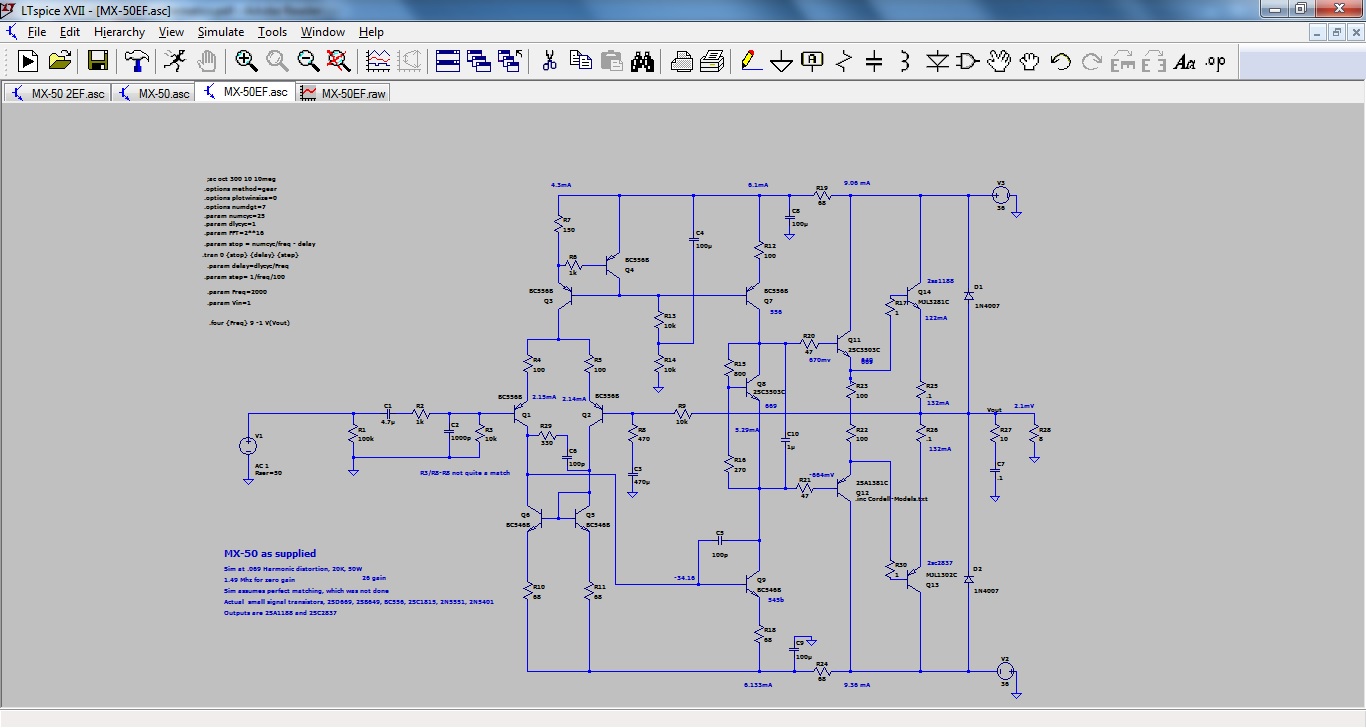The width and height of the screenshot is (1366, 728).
Task: Open the Edit menu
Action: (69, 32)
